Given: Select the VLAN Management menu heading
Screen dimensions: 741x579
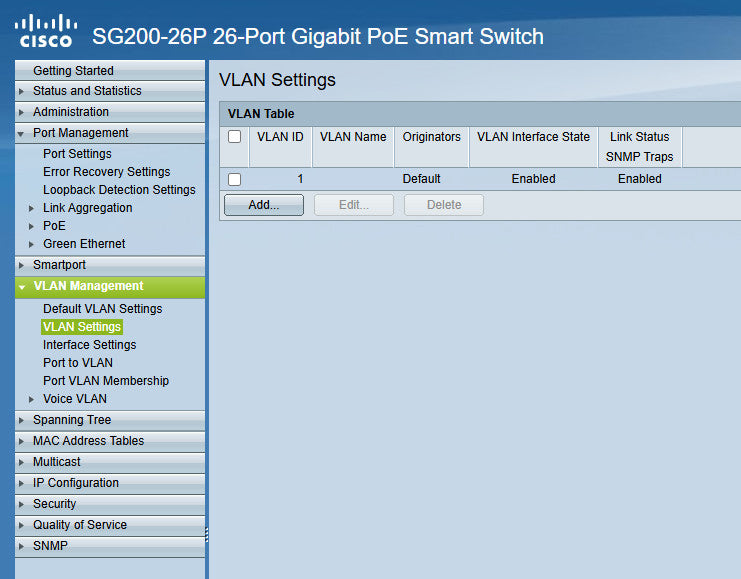Looking at the screenshot, I should pos(88,286).
